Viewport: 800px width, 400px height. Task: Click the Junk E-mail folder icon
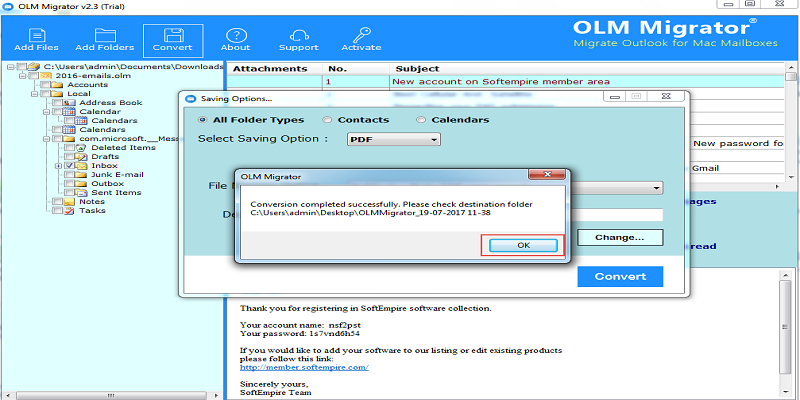pyautogui.click(x=82, y=174)
